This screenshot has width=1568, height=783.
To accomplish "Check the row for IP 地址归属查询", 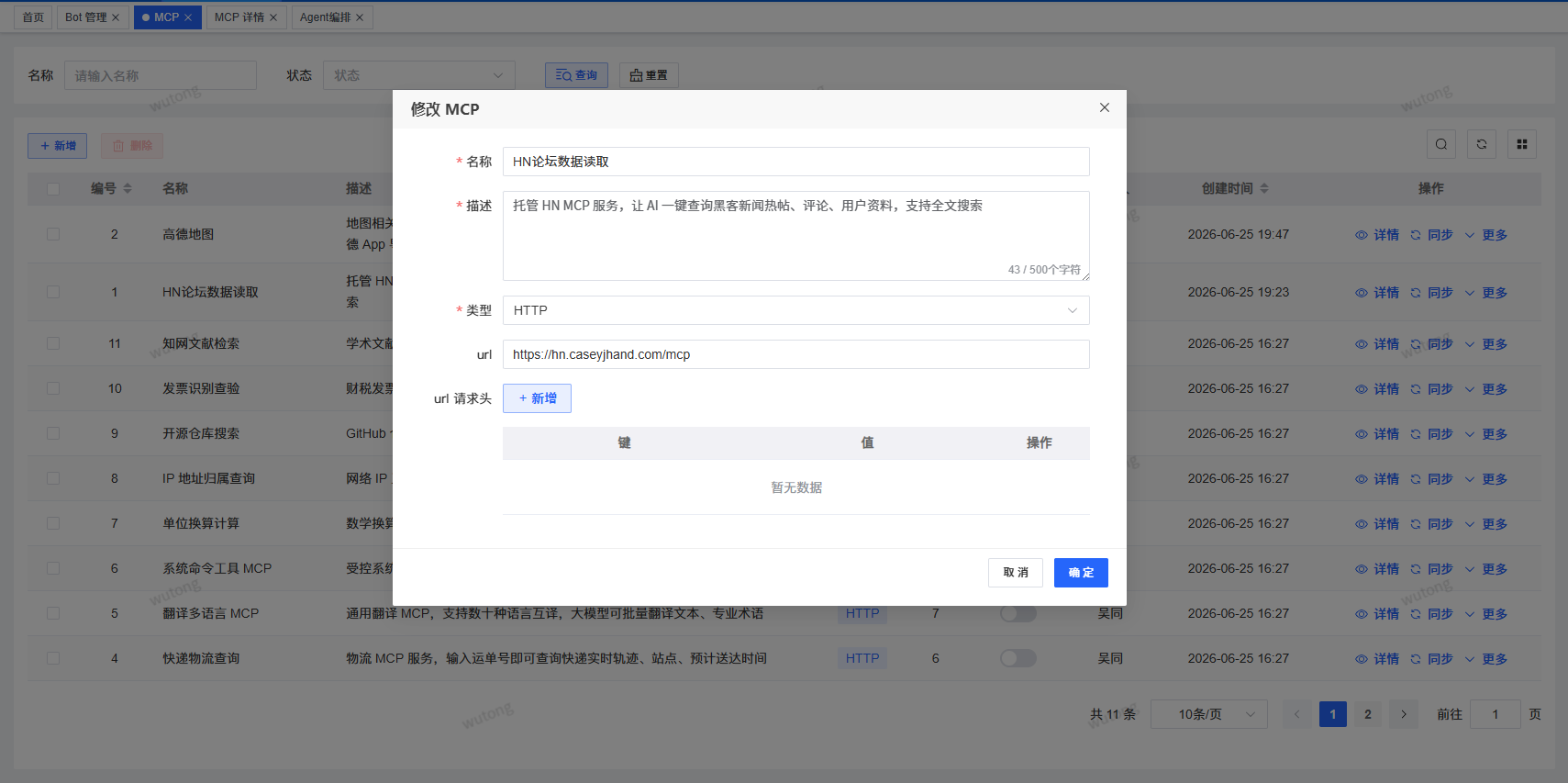I will click(53, 478).
